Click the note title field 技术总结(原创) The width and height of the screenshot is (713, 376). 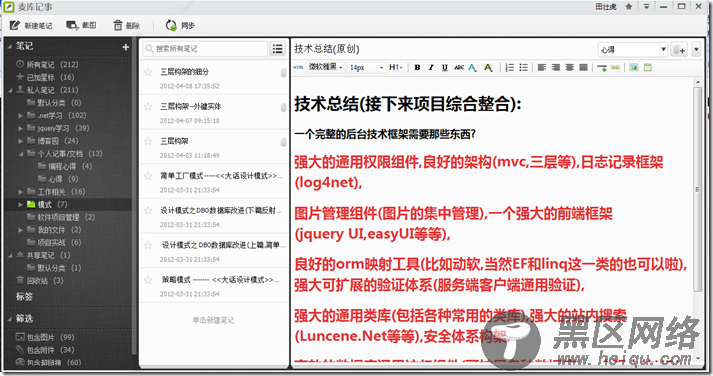326,49
